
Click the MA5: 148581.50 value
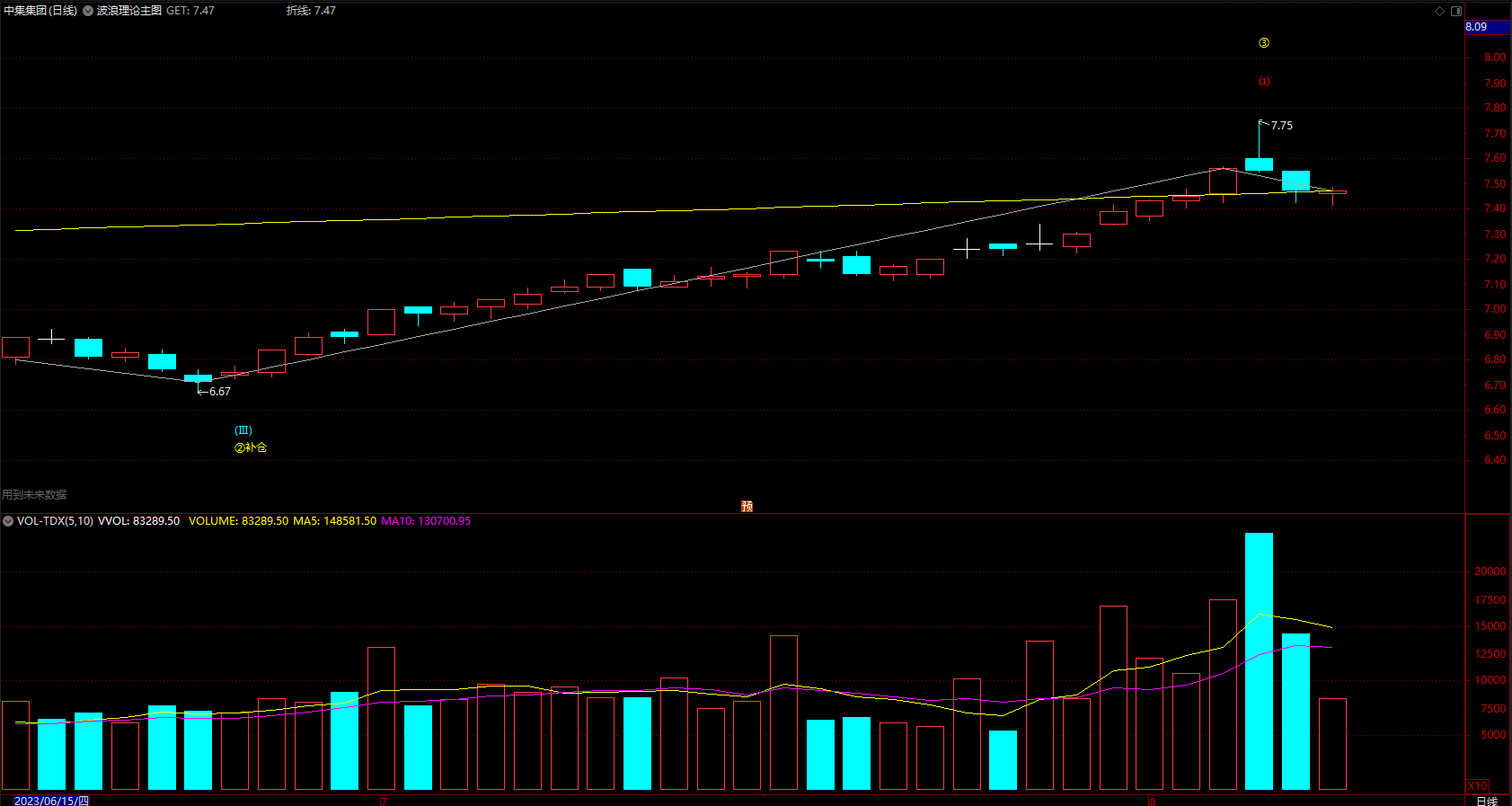[x=334, y=521]
